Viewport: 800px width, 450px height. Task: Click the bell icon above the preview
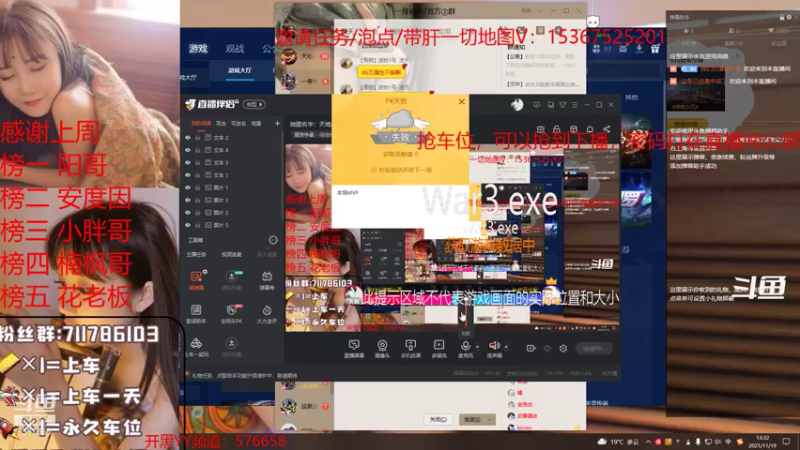[590, 129]
